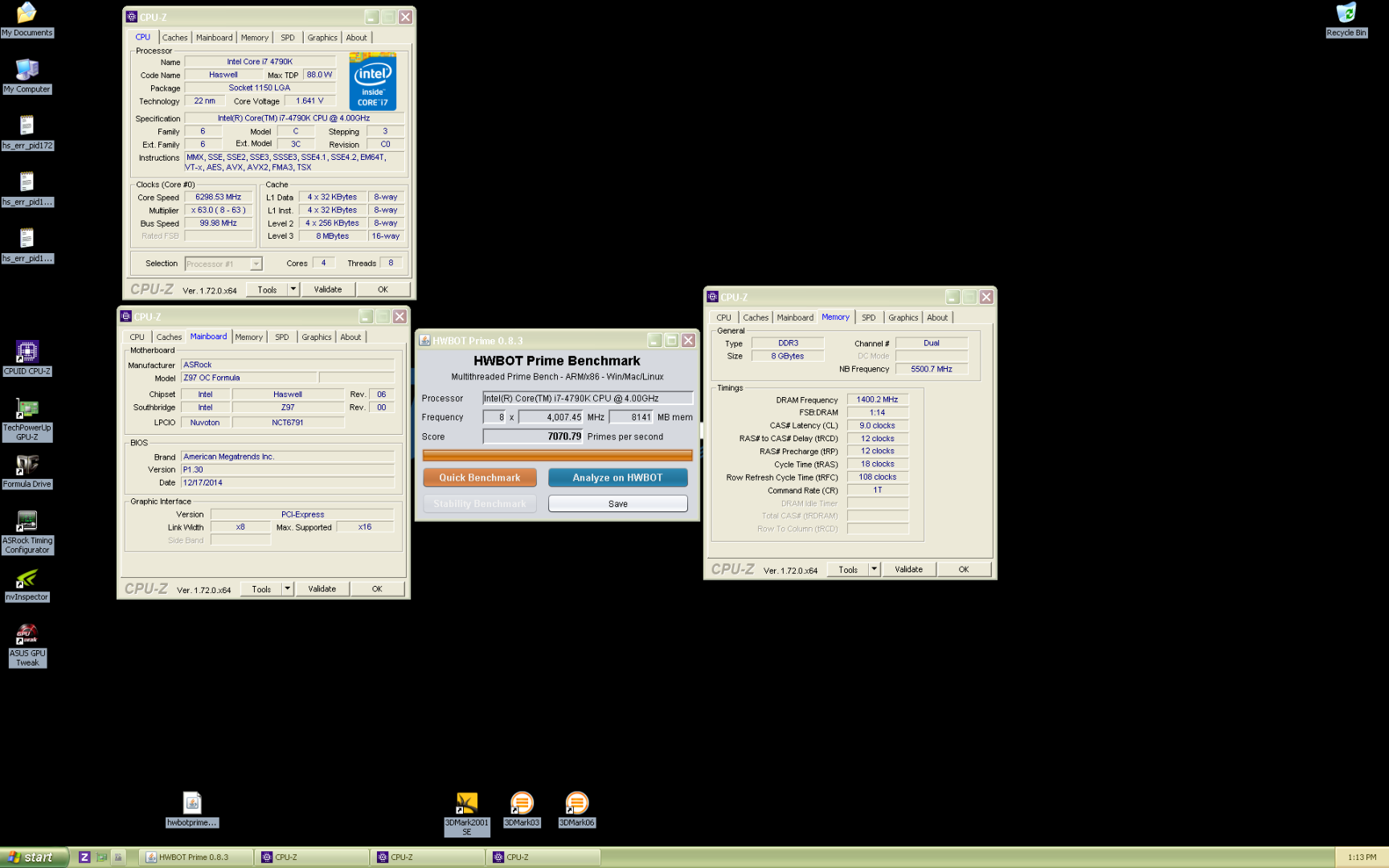Click Frequency field showing 4,007.45

point(551,417)
